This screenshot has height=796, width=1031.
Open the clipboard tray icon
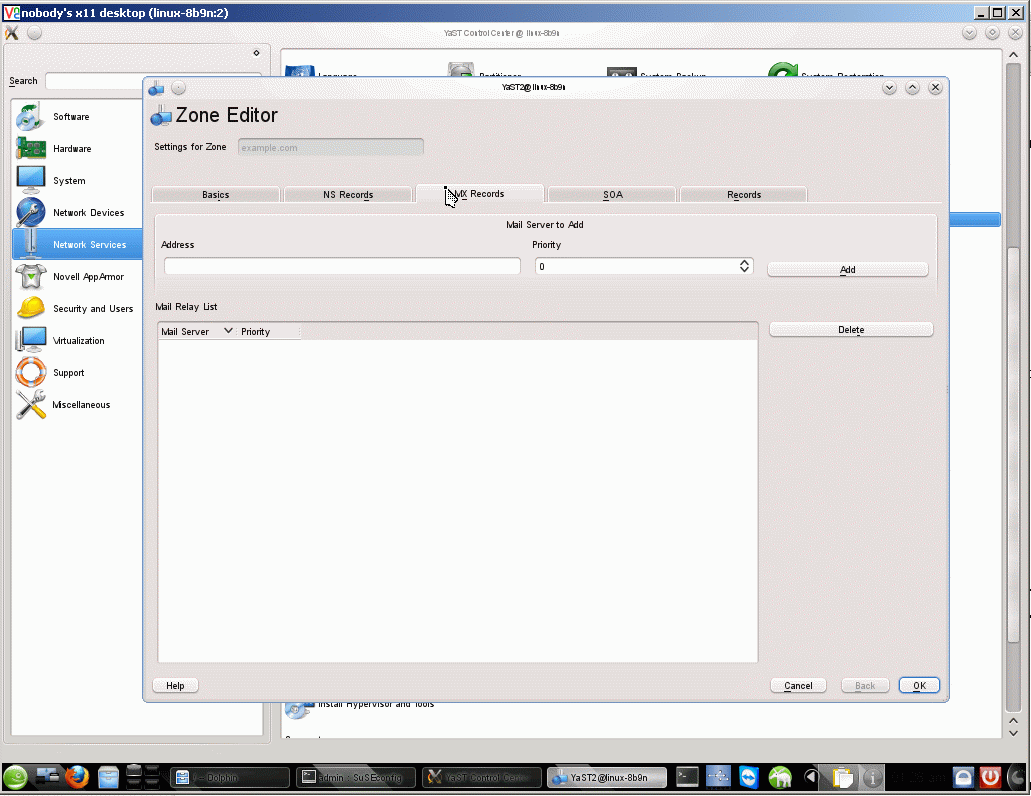(842, 778)
